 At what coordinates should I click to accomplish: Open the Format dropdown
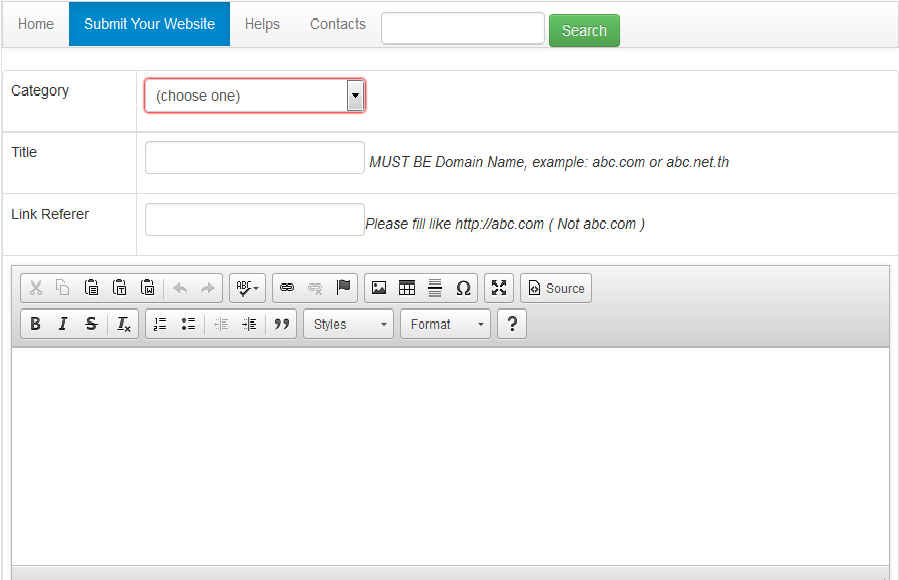(x=445, y=324)
